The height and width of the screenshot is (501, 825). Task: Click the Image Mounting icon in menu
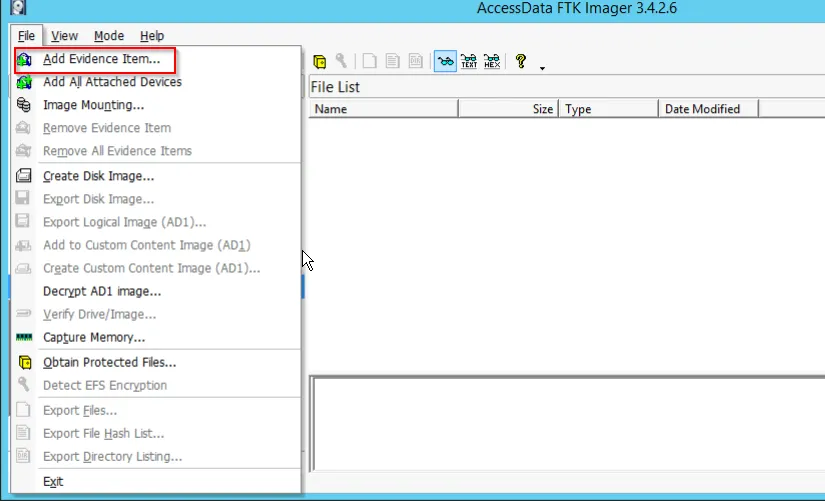[24, 105]
